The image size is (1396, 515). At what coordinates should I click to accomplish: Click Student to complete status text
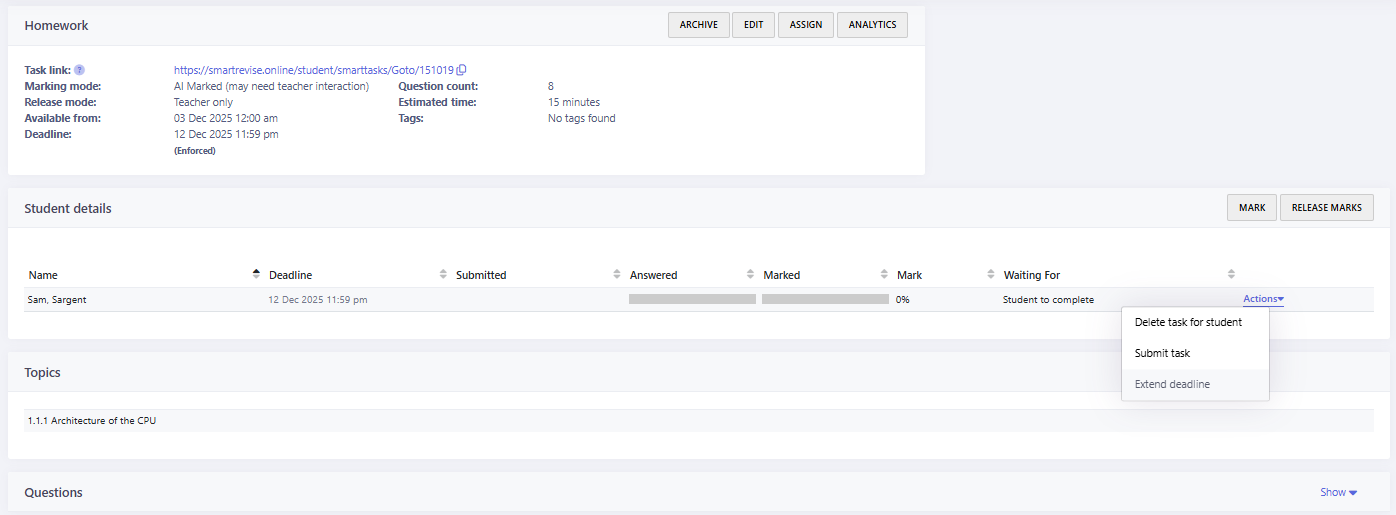click(1048, 299)
